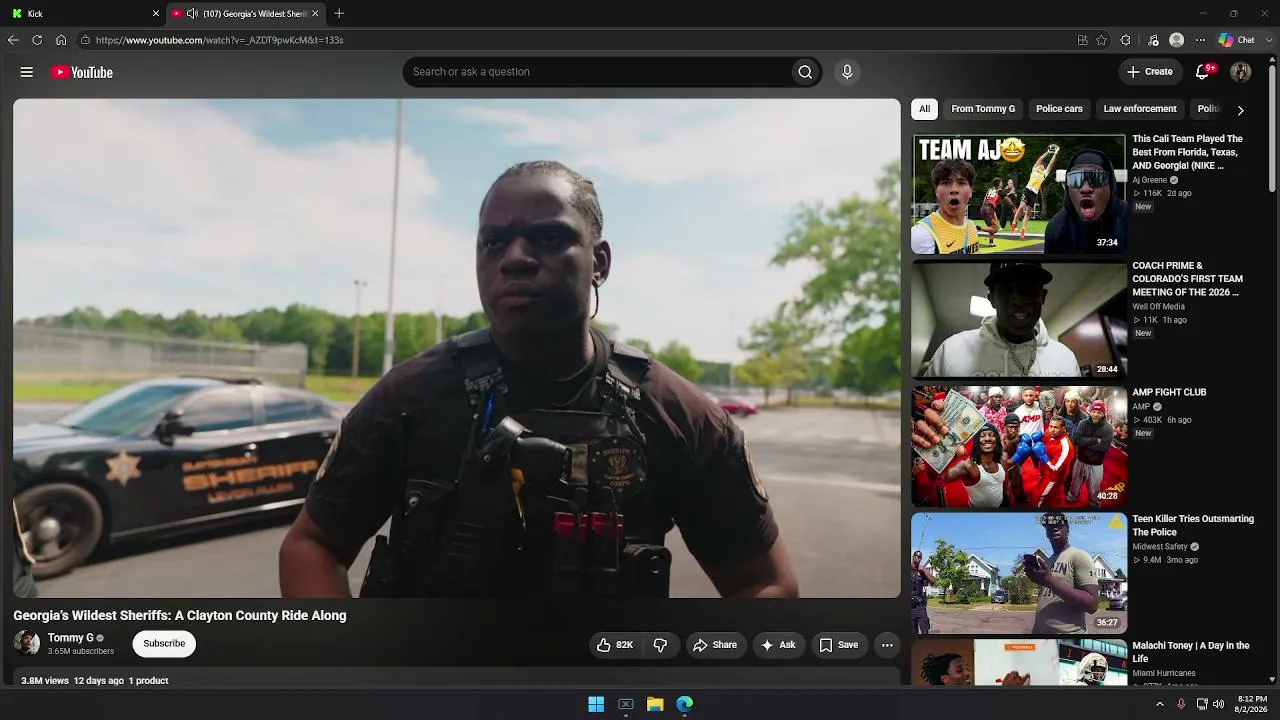Open the Teen Killer video thumbnail

click(x=1019, y=573)
